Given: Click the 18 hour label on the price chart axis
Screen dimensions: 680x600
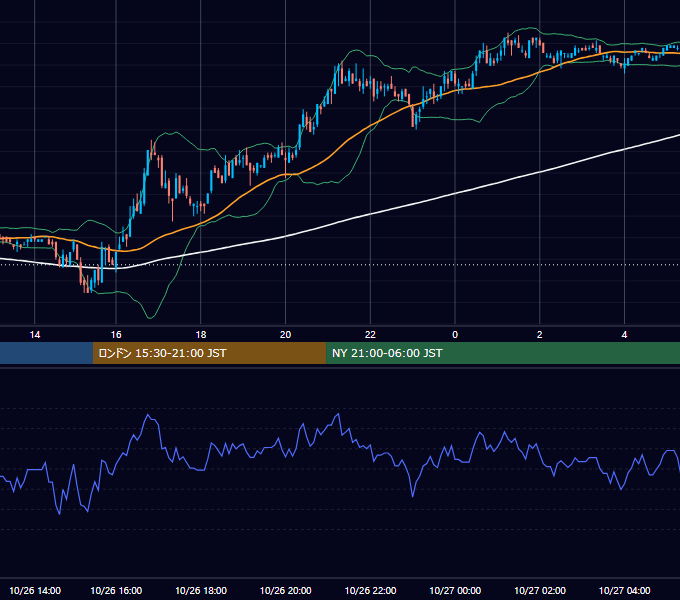Looking at the screenshot, I should coord(201,335).
